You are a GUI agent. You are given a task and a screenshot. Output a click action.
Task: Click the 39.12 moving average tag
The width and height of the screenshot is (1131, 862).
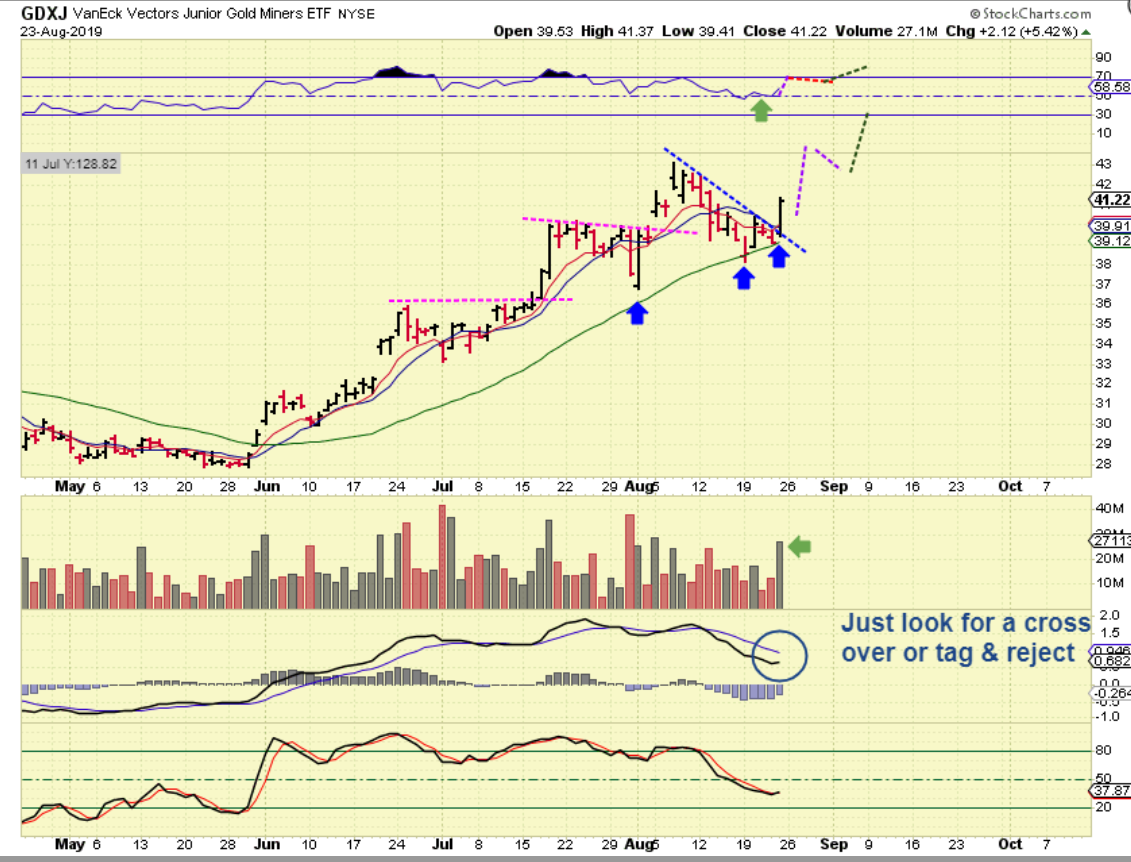tap(1112, 241)
